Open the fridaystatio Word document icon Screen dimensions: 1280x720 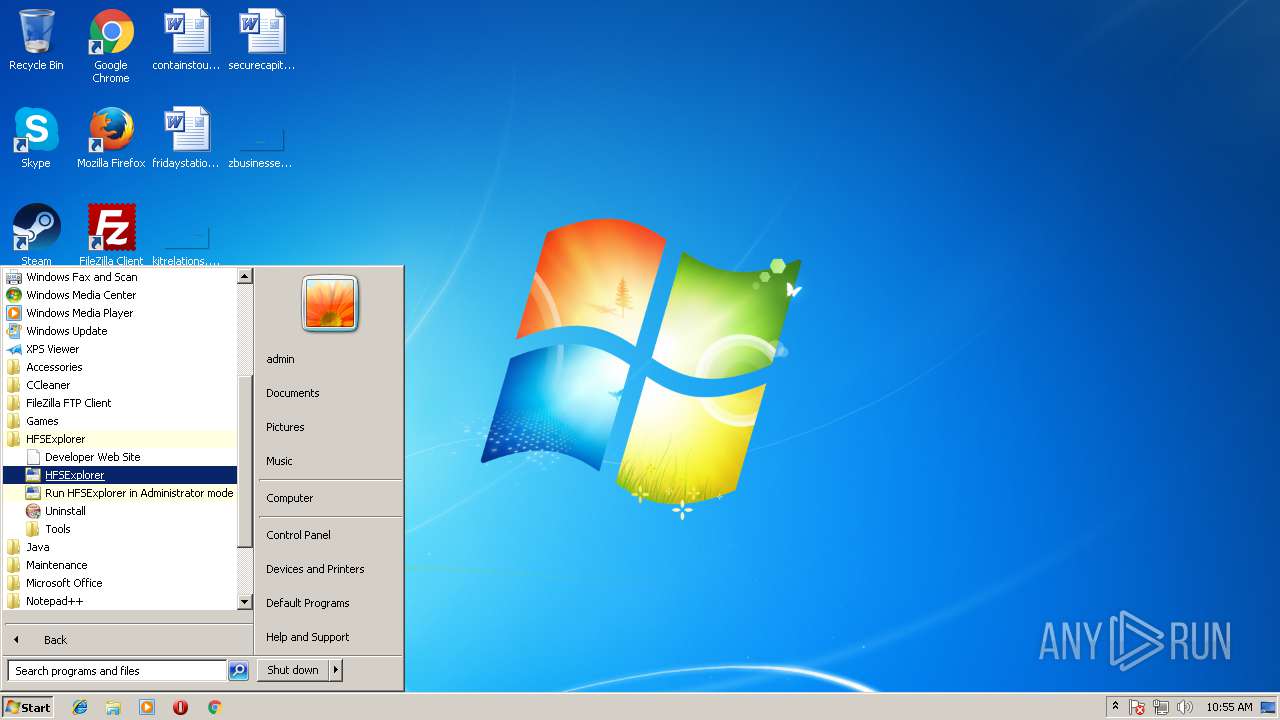pyautogui.click(x=186, y=138)
